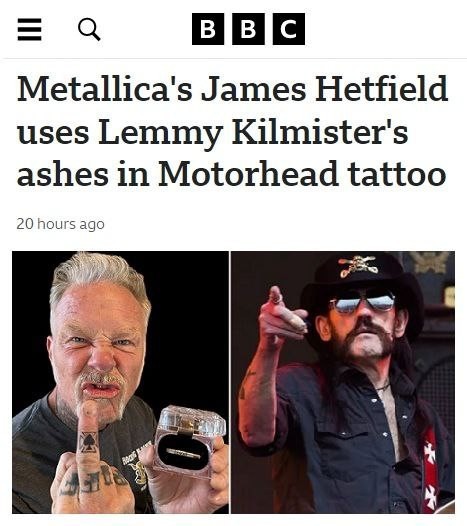Viewport: 467px width, 526px height.
Task: Click the first B block in logo
Action: [x=208, y=29]
